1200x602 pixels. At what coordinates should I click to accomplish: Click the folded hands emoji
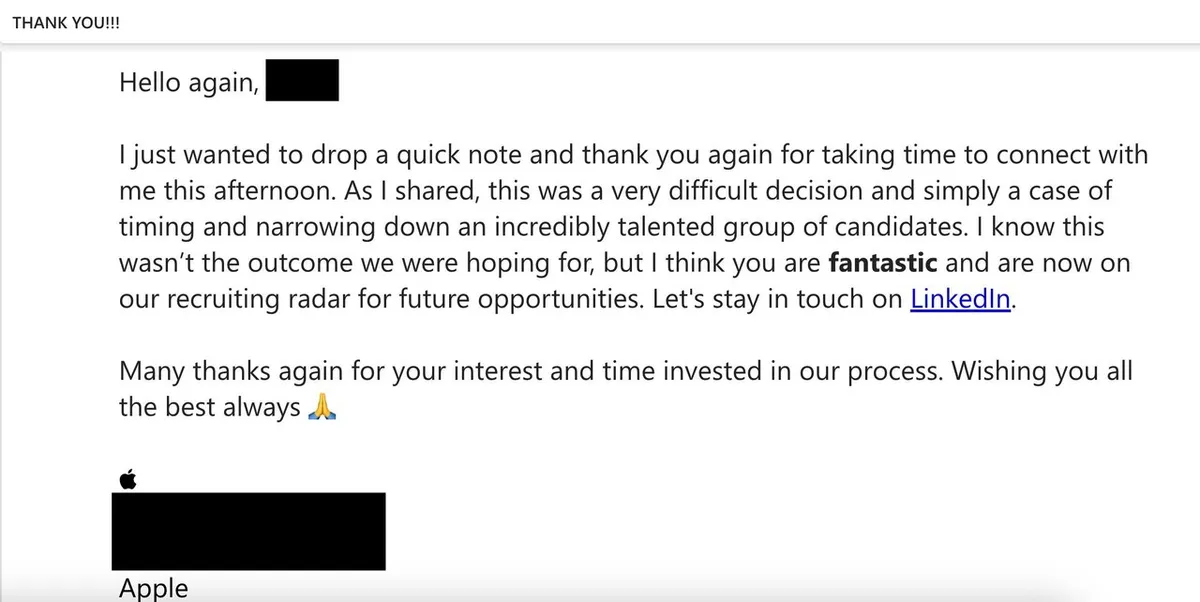pos(321,406)
